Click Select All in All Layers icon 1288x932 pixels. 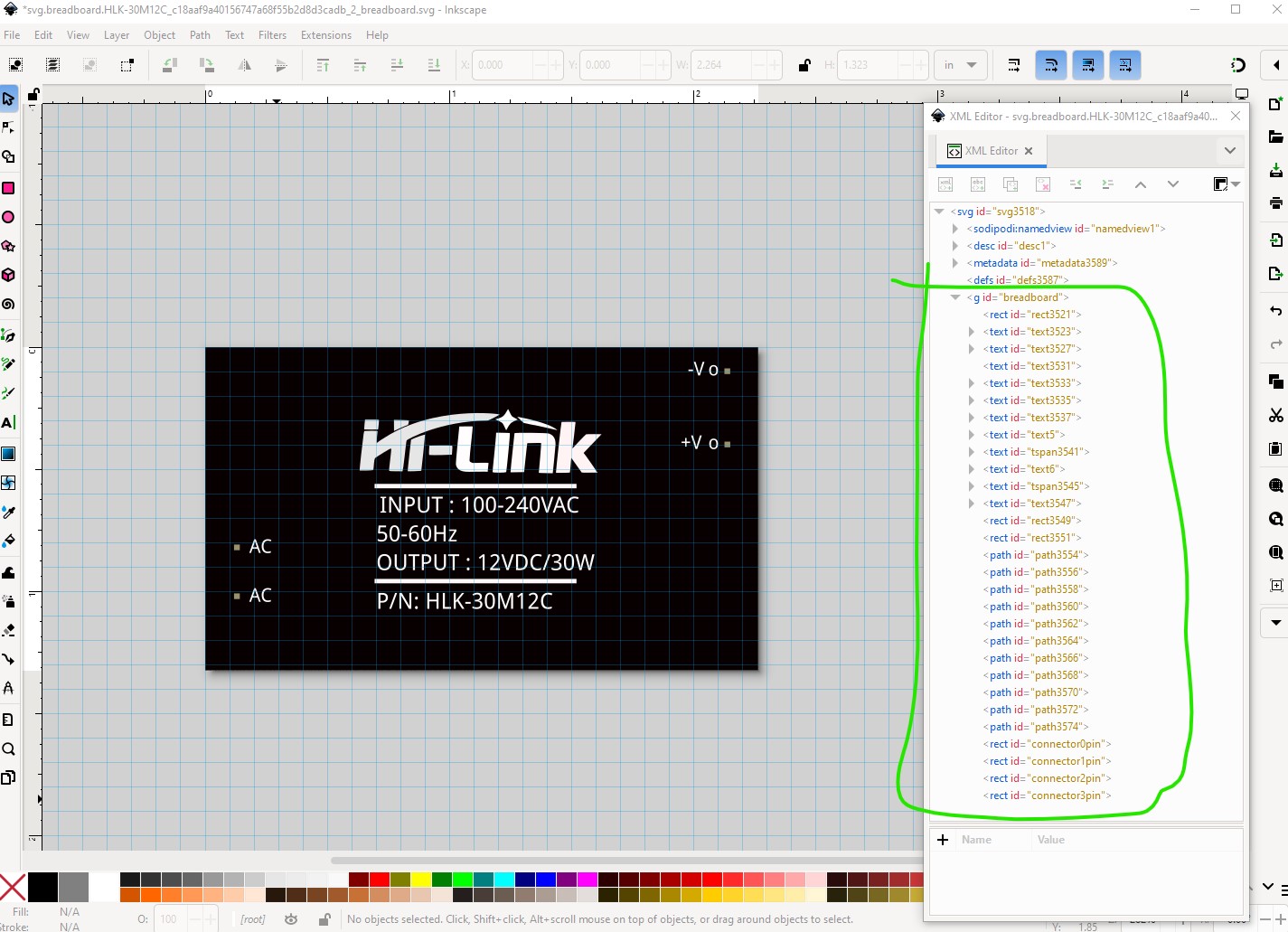pyautogui.click(x=52, y=65)
